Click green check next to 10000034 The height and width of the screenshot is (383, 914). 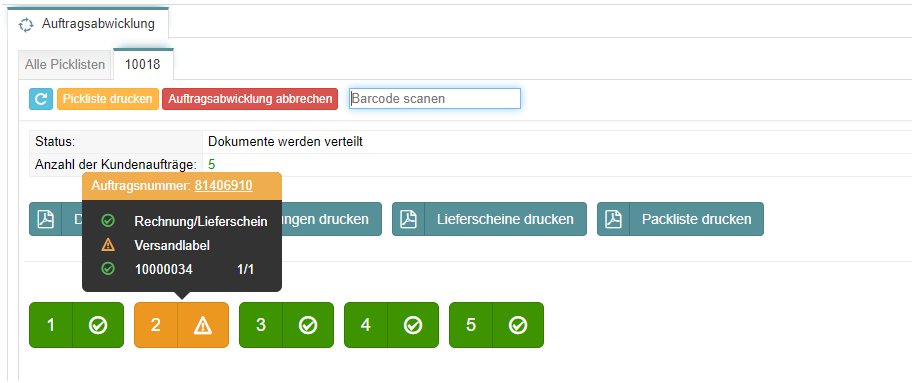(108, 269)
